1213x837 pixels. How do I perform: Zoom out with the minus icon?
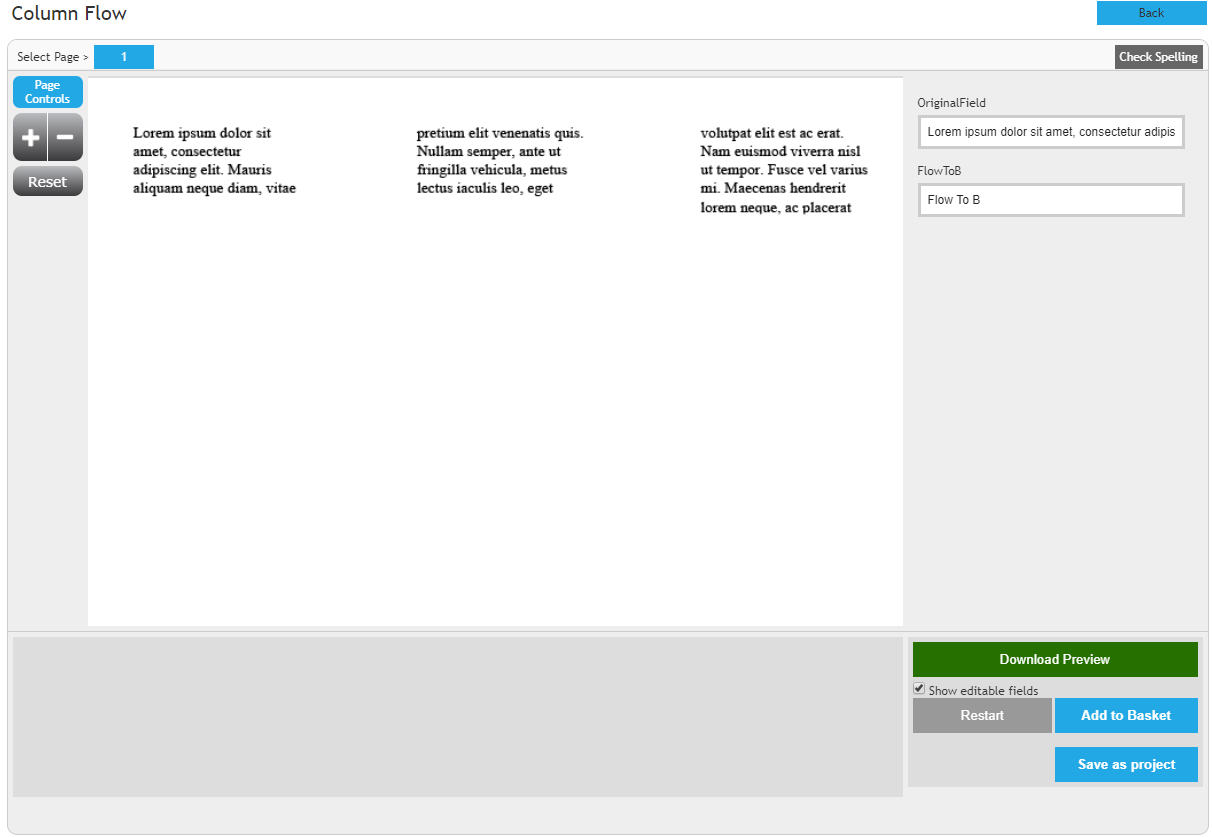click(65, 137)
